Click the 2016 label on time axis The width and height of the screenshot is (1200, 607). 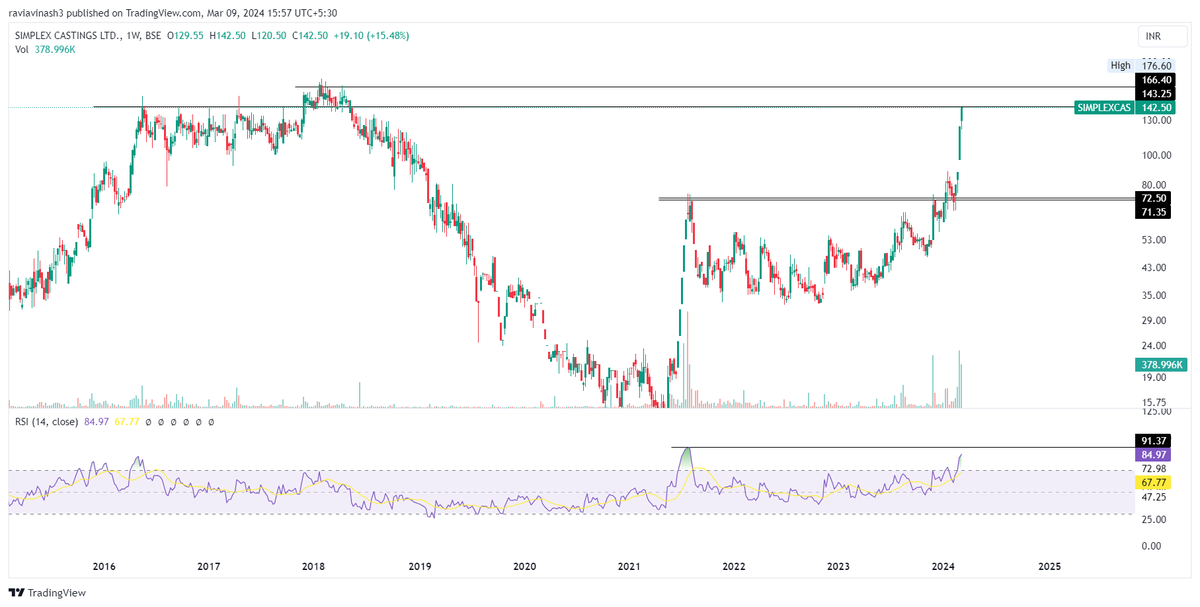click(103, 566)
